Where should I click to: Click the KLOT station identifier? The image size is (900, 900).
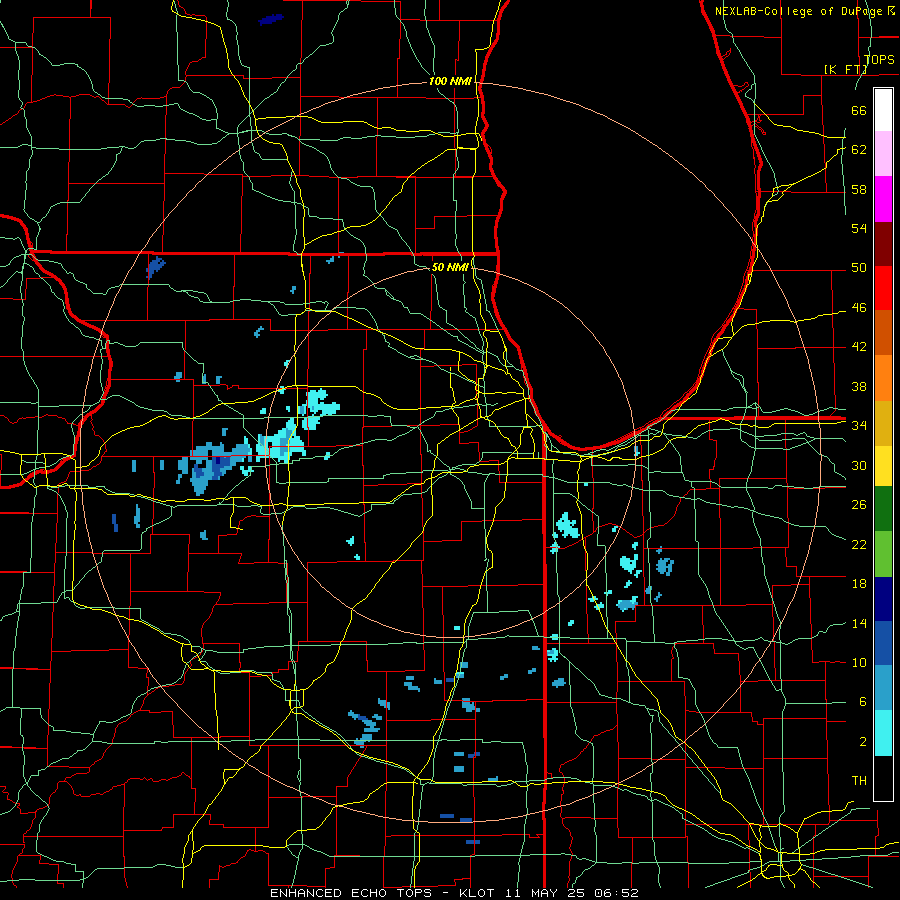tap(479, 893)
